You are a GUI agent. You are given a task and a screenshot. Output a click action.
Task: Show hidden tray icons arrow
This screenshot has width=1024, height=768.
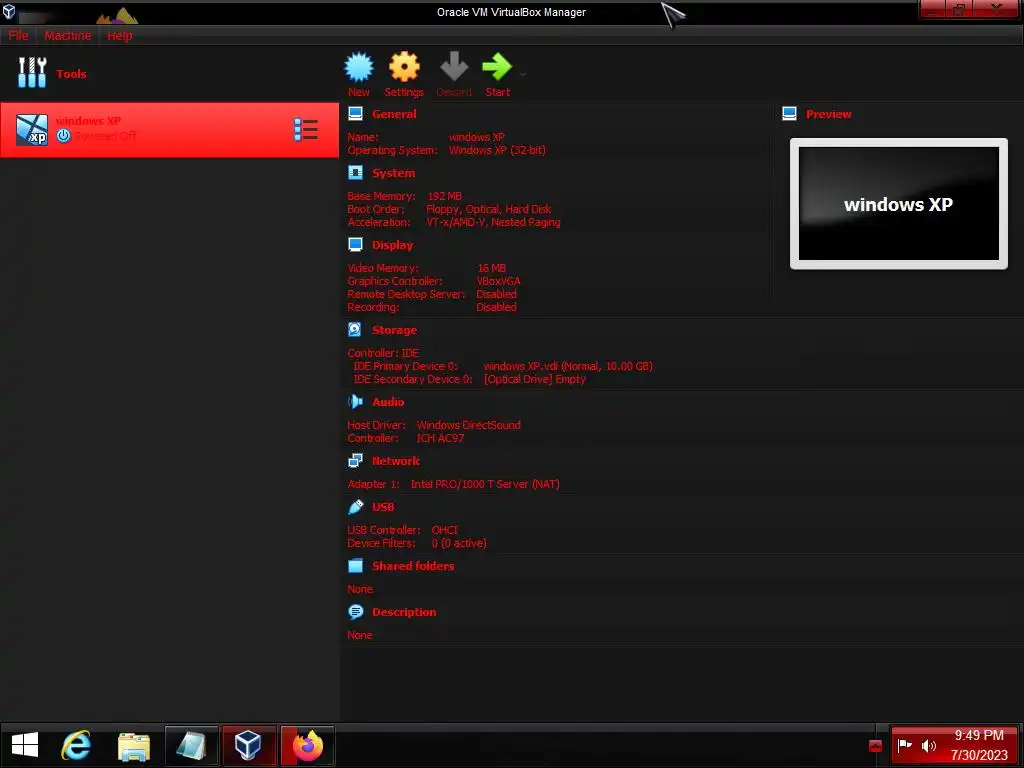(876, 746)
